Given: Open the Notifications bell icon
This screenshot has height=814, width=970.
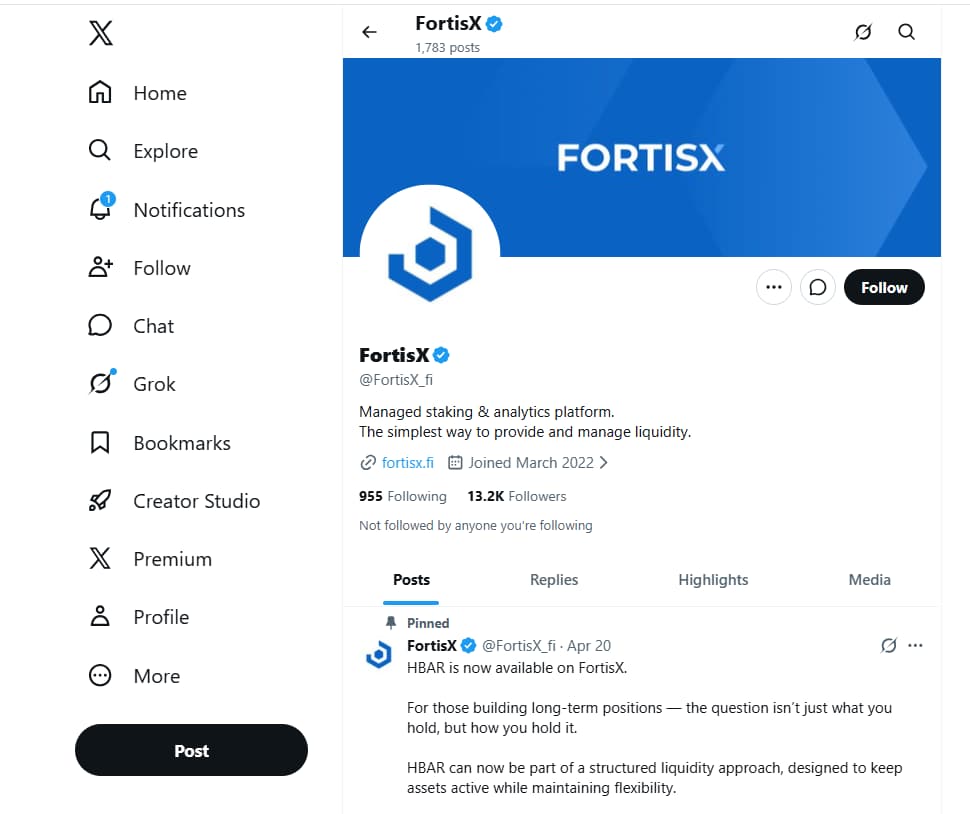Looking at the screenshot, I should pos(101,208).
